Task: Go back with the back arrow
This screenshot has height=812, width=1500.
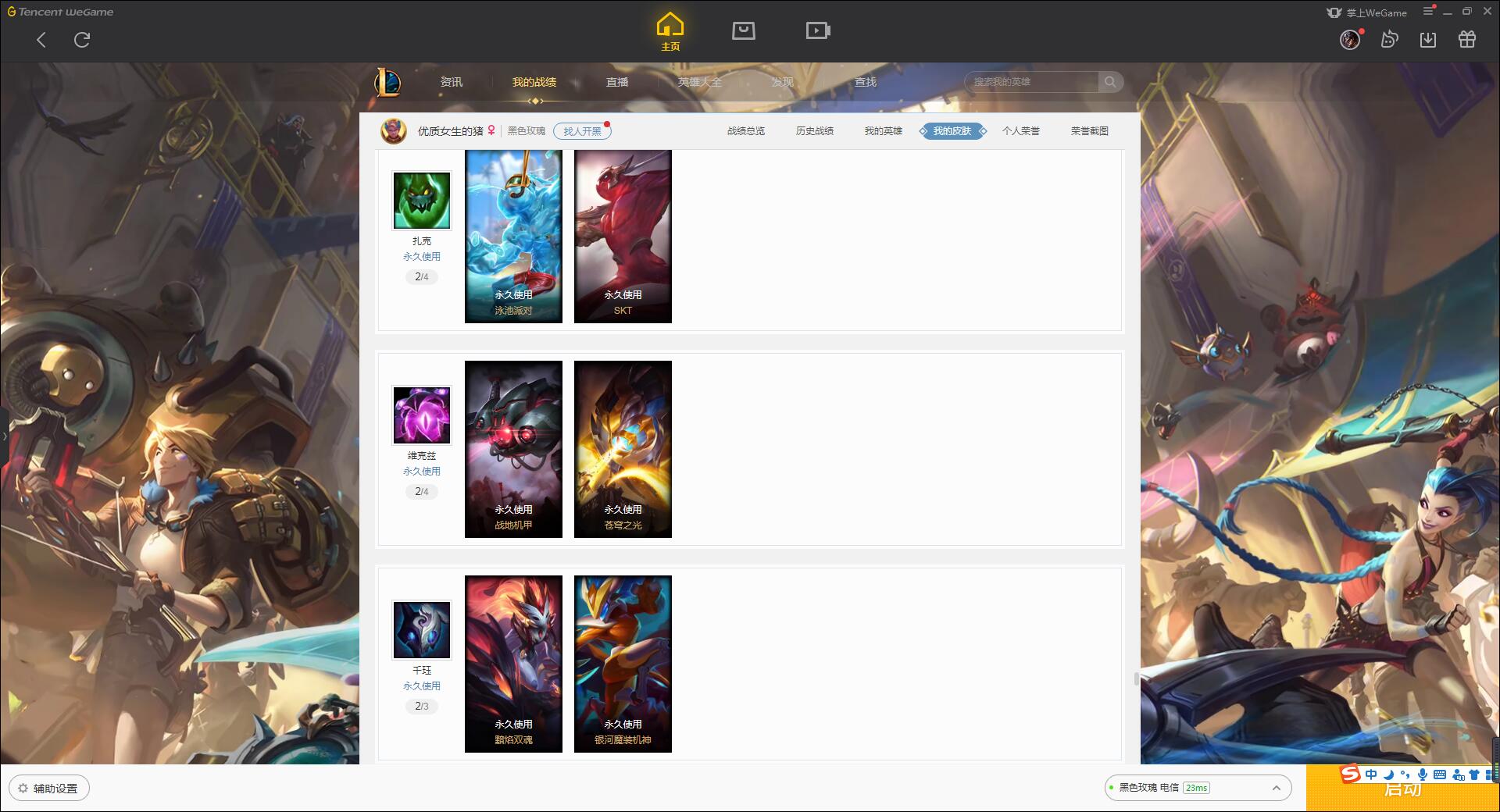Action: point(41,40)
